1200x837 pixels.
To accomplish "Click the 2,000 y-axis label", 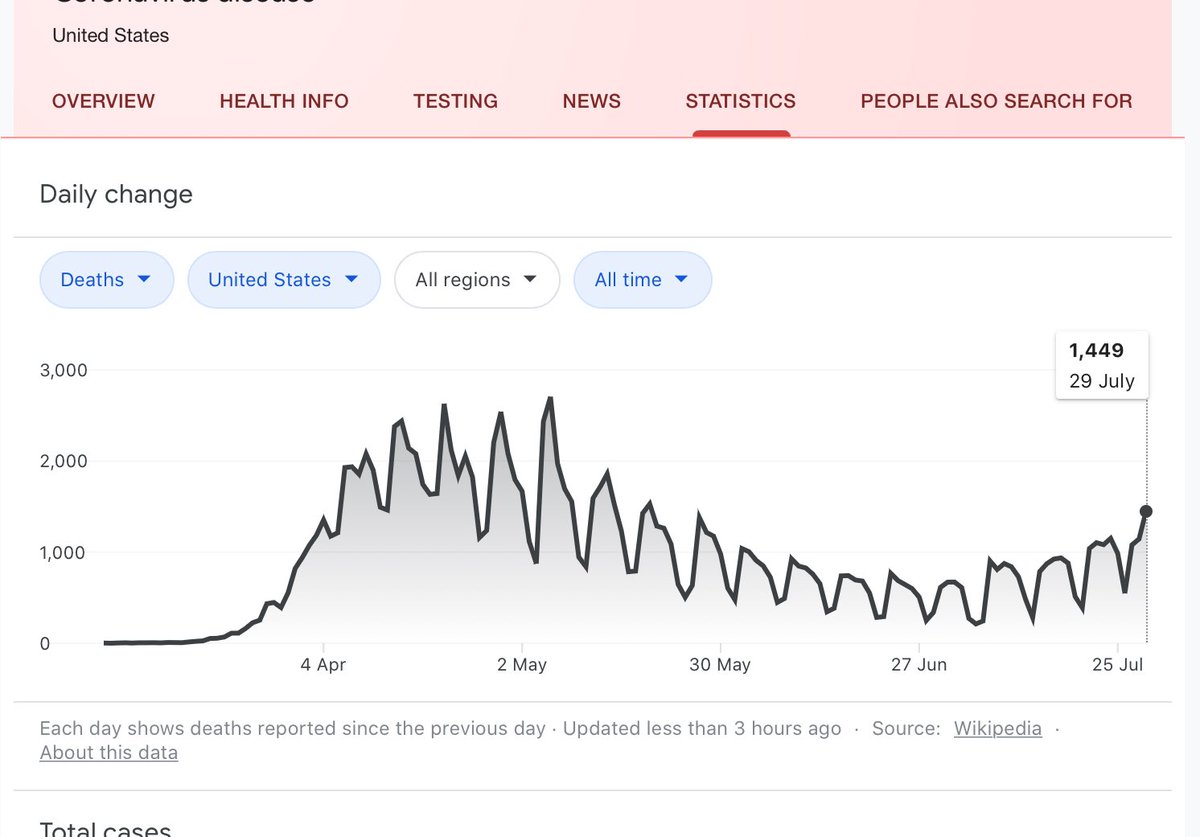I will 64,461.
